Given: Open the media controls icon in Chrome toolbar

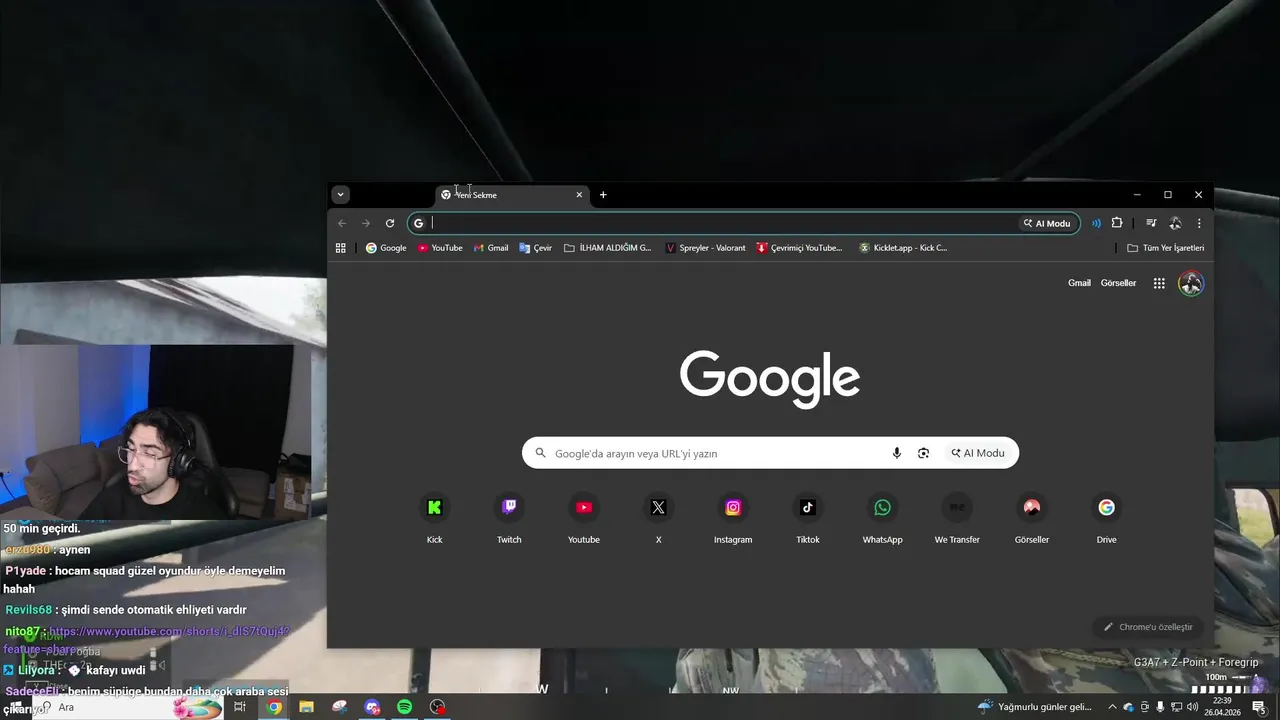Looking at the screenshot, I should coord(1151,223).
